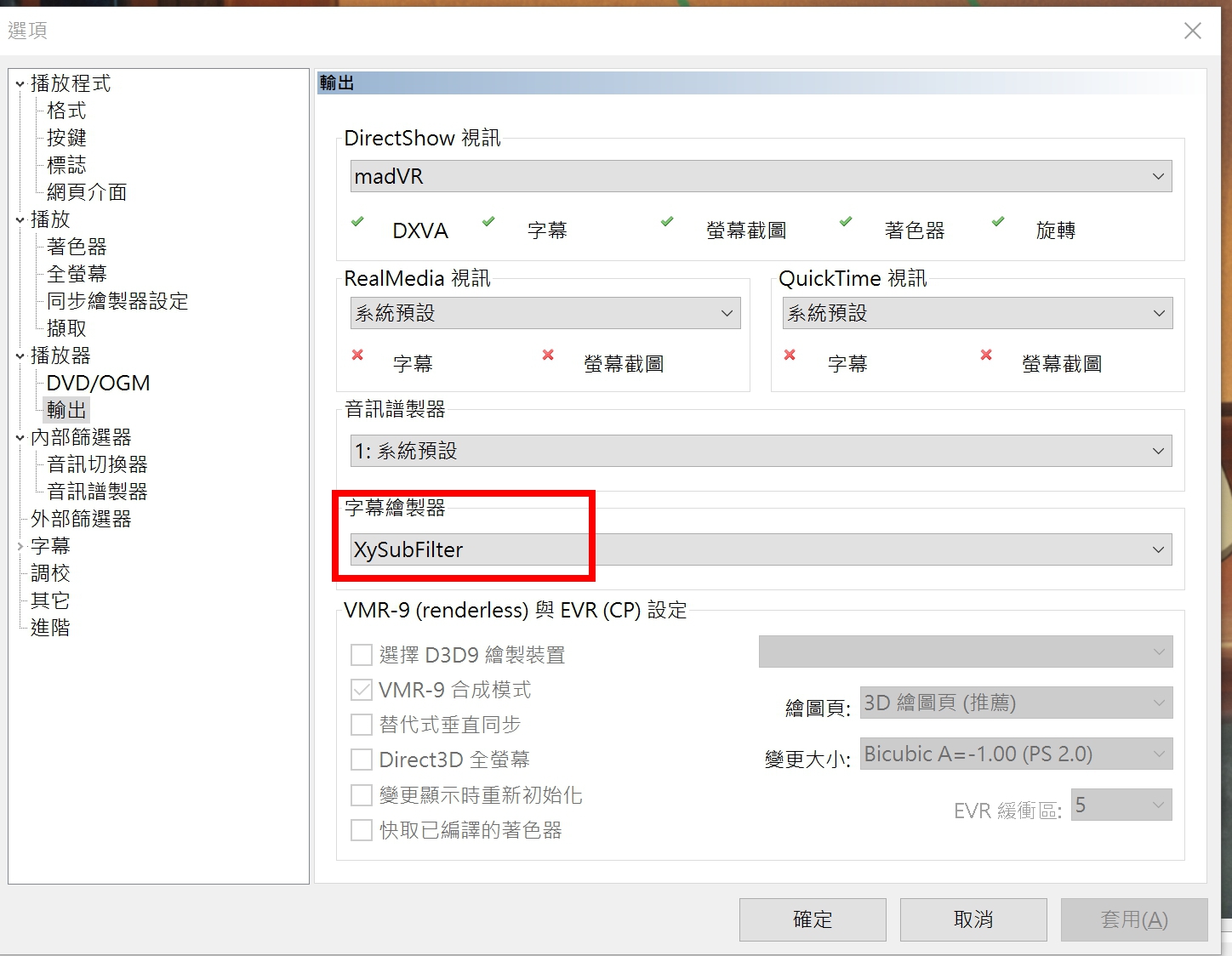Expand the 字幕 tree node
This screenshot has width=1232, height=956.
click(20, 546)
